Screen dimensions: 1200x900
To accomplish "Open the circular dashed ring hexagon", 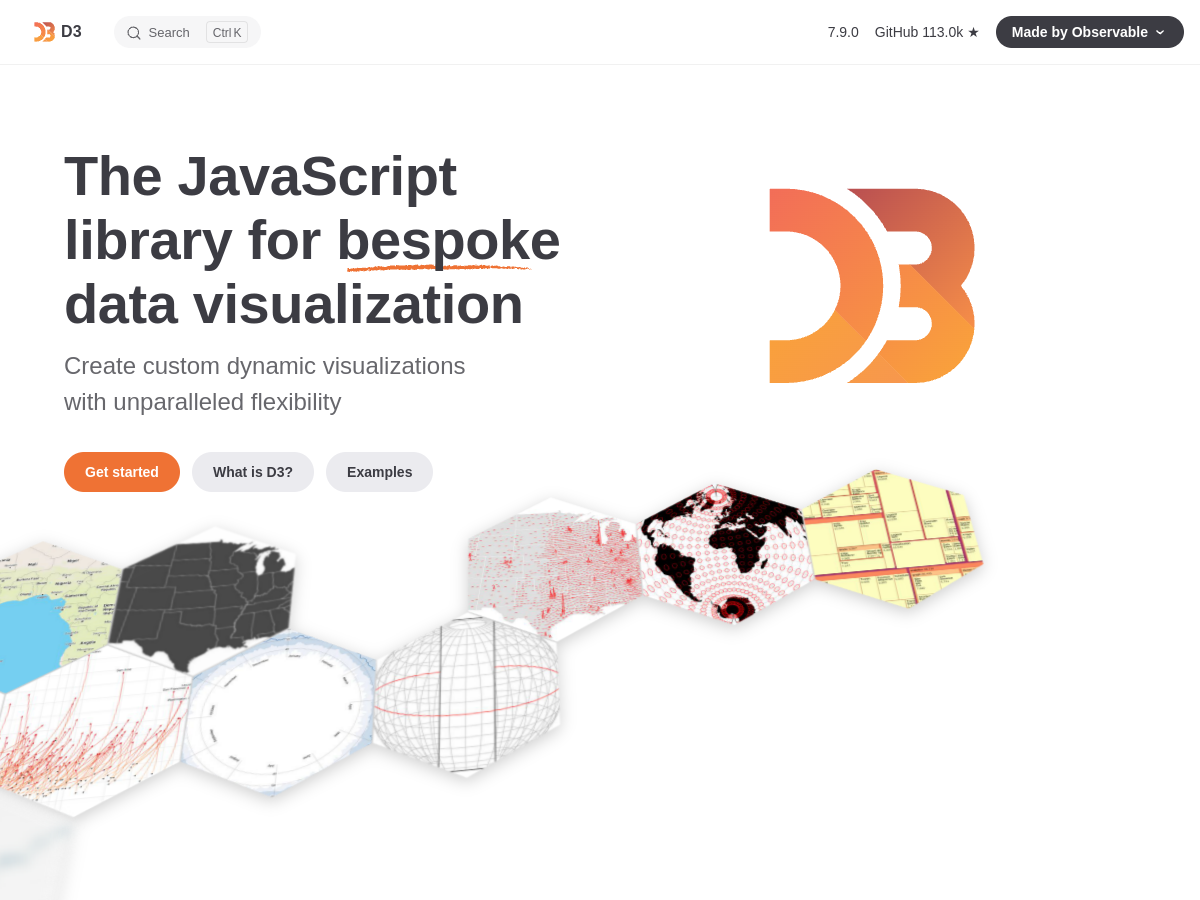I will (x=278, y=714).
